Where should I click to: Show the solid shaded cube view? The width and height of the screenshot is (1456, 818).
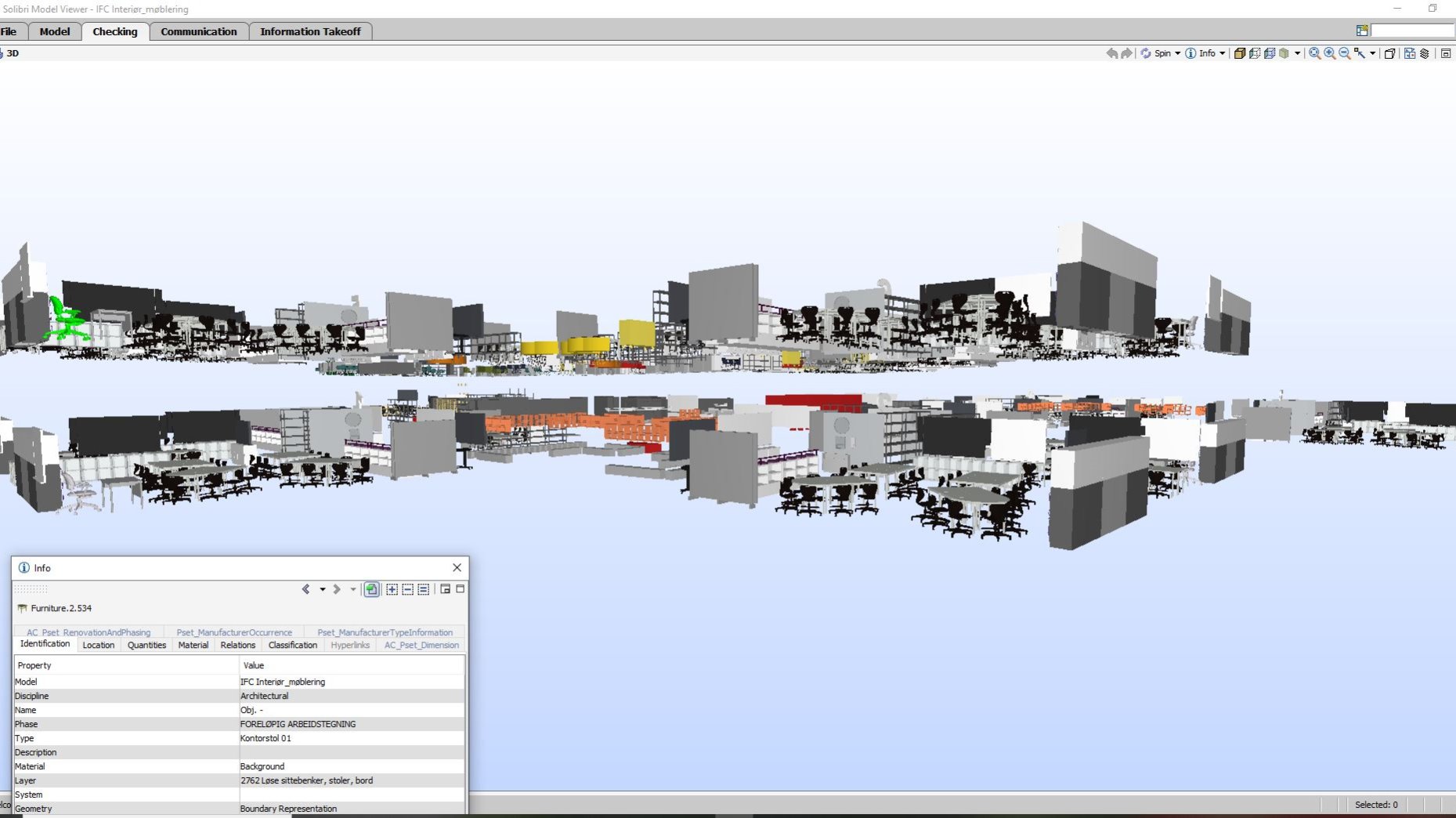1239,53
